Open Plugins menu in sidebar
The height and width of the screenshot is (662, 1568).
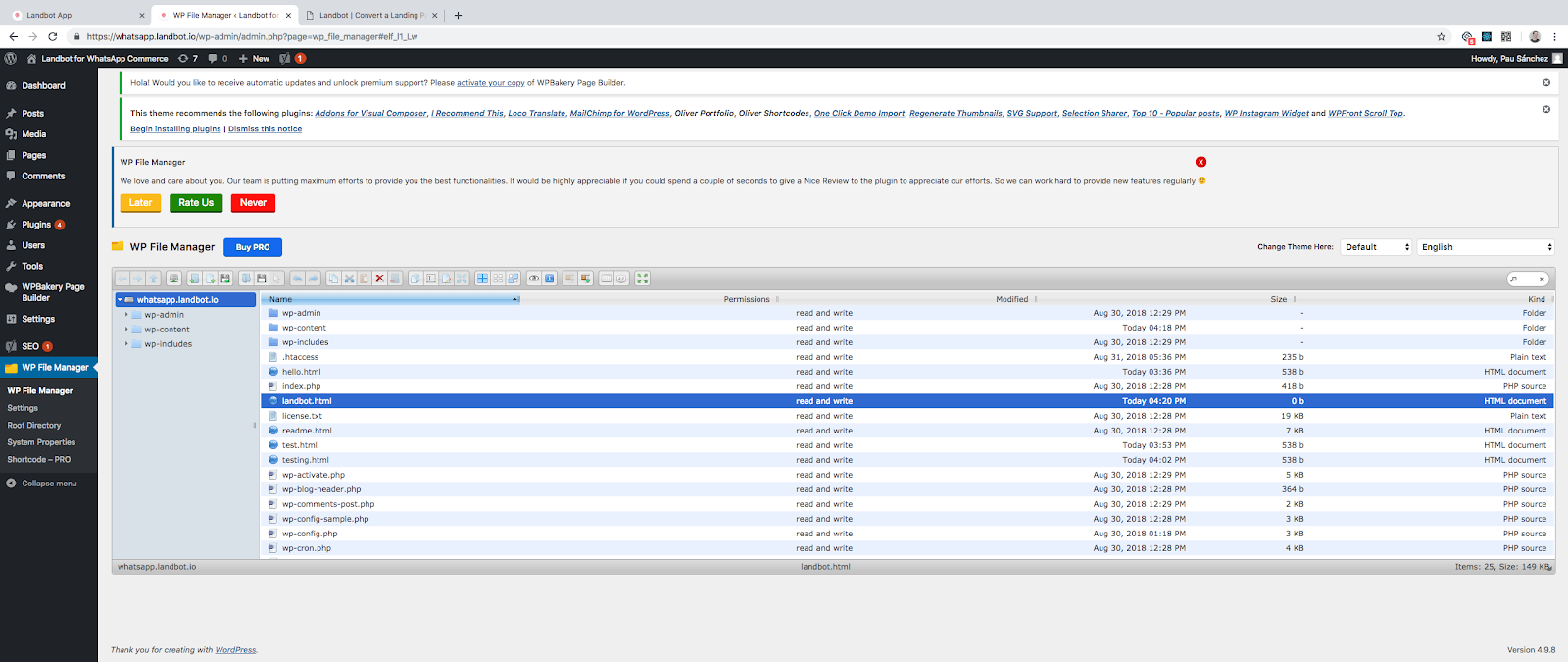[36, 225]
